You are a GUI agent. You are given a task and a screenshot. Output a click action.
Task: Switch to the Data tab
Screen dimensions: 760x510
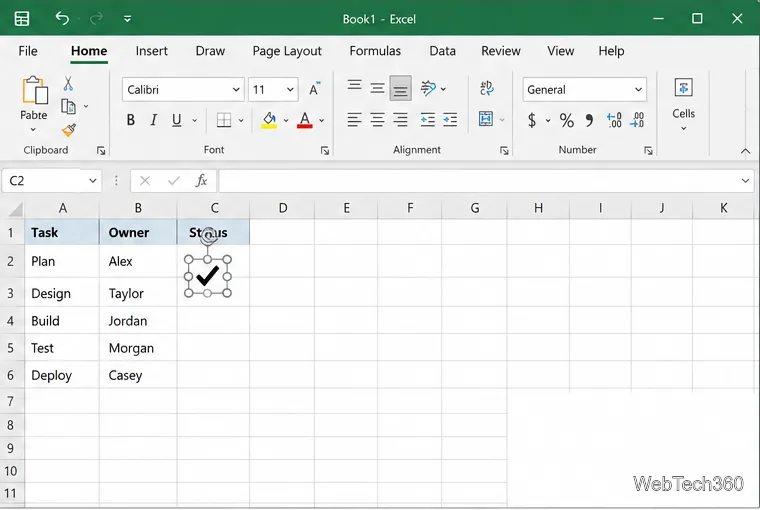443,51
